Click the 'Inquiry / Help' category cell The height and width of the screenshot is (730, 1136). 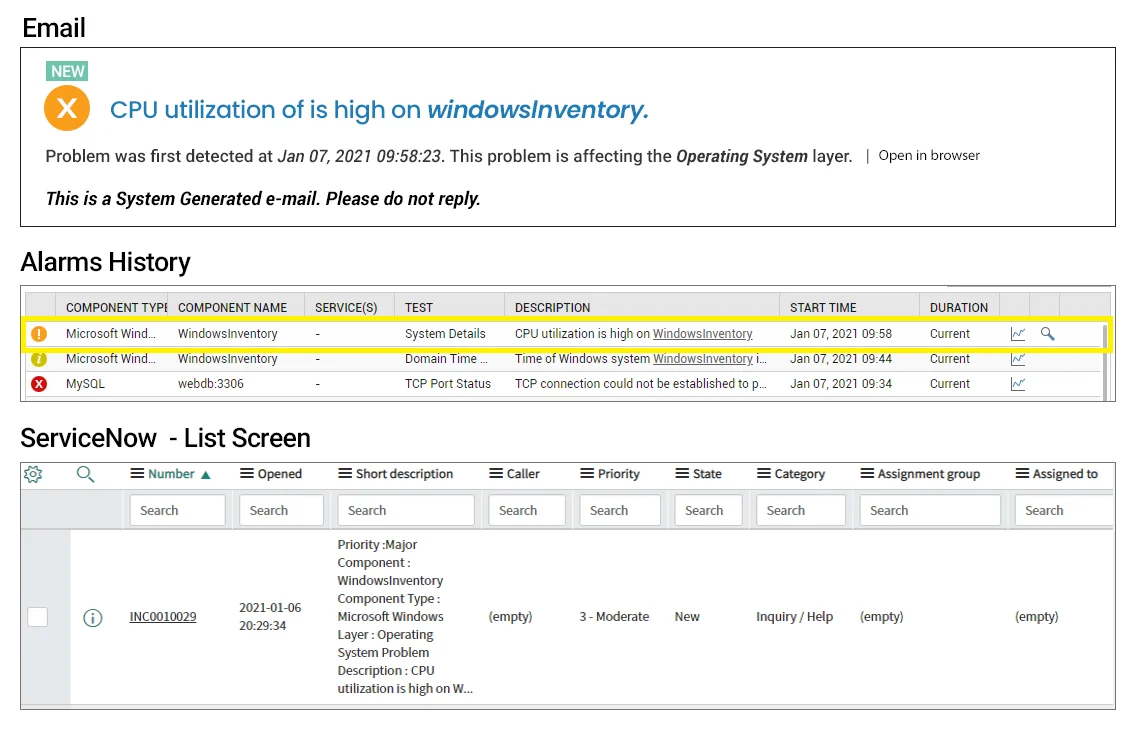coord(795,617)
